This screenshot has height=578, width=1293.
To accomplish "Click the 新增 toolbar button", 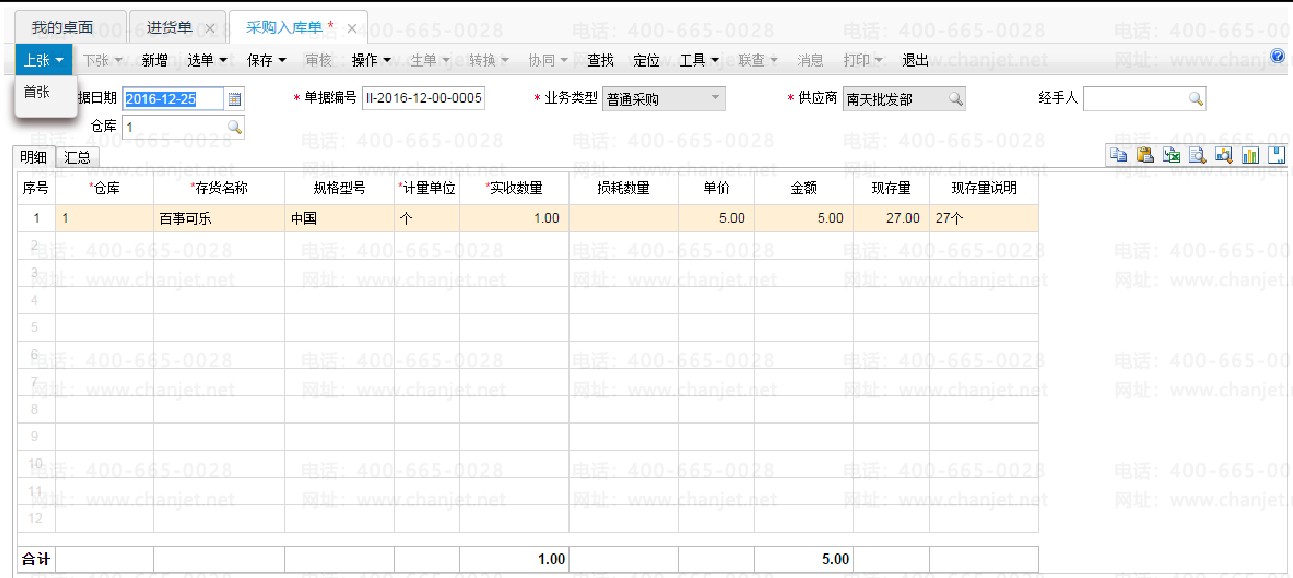I will [154, 61].
